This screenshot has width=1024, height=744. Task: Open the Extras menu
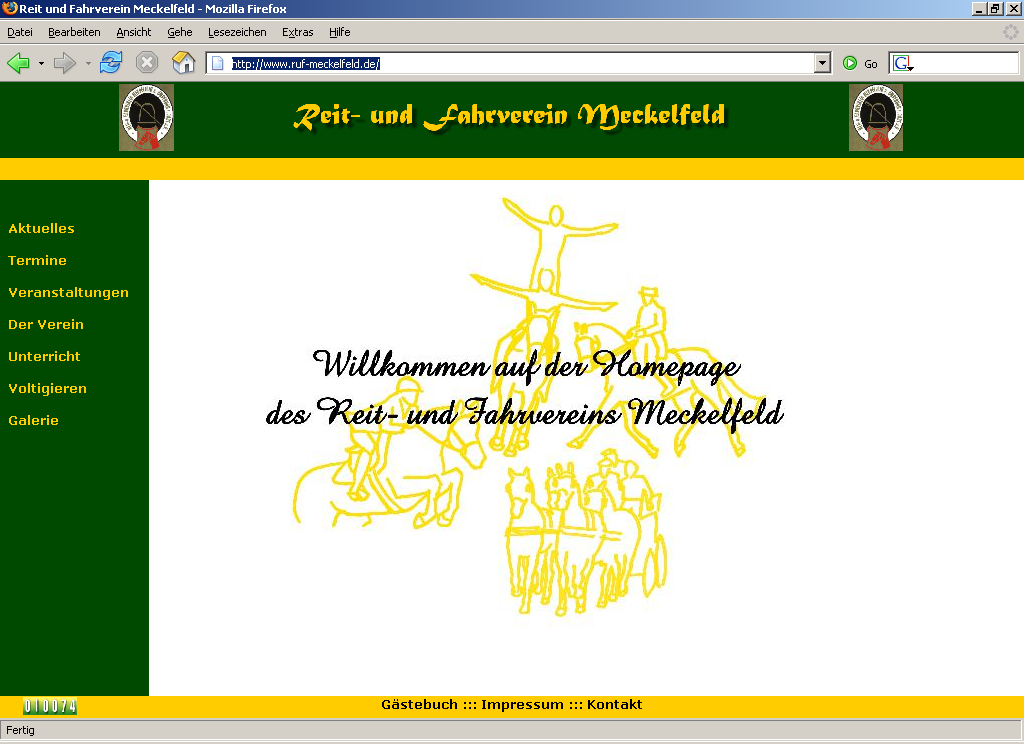point(297,32)
